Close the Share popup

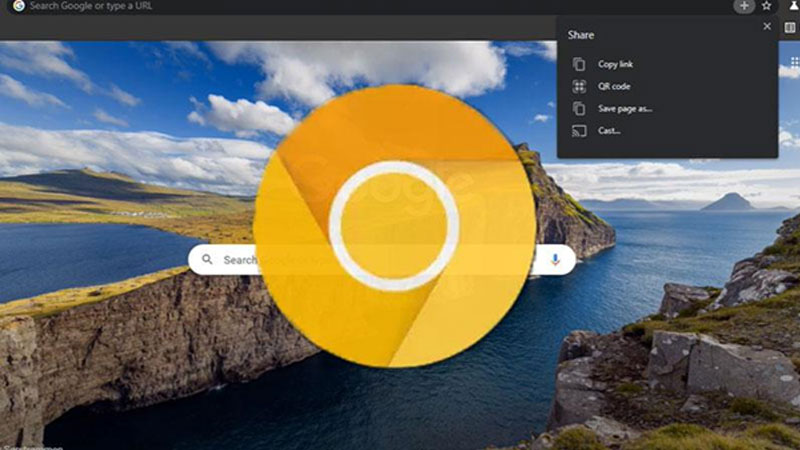pos(767,26)
